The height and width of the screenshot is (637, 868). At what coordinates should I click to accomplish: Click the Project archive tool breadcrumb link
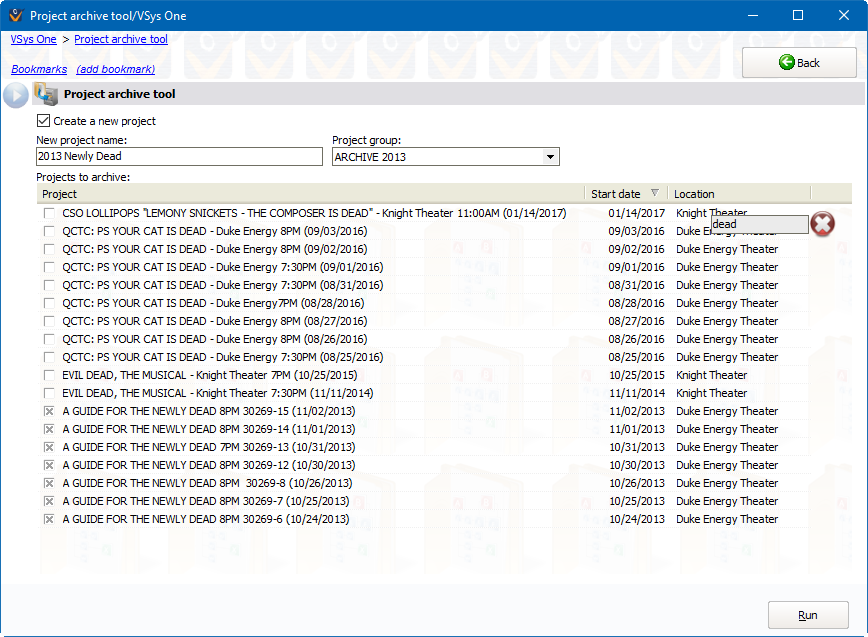click(121, 39)
